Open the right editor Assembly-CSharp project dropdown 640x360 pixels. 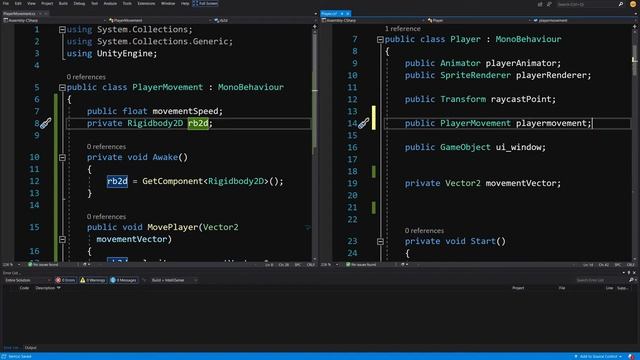click(x=373, y=20)
